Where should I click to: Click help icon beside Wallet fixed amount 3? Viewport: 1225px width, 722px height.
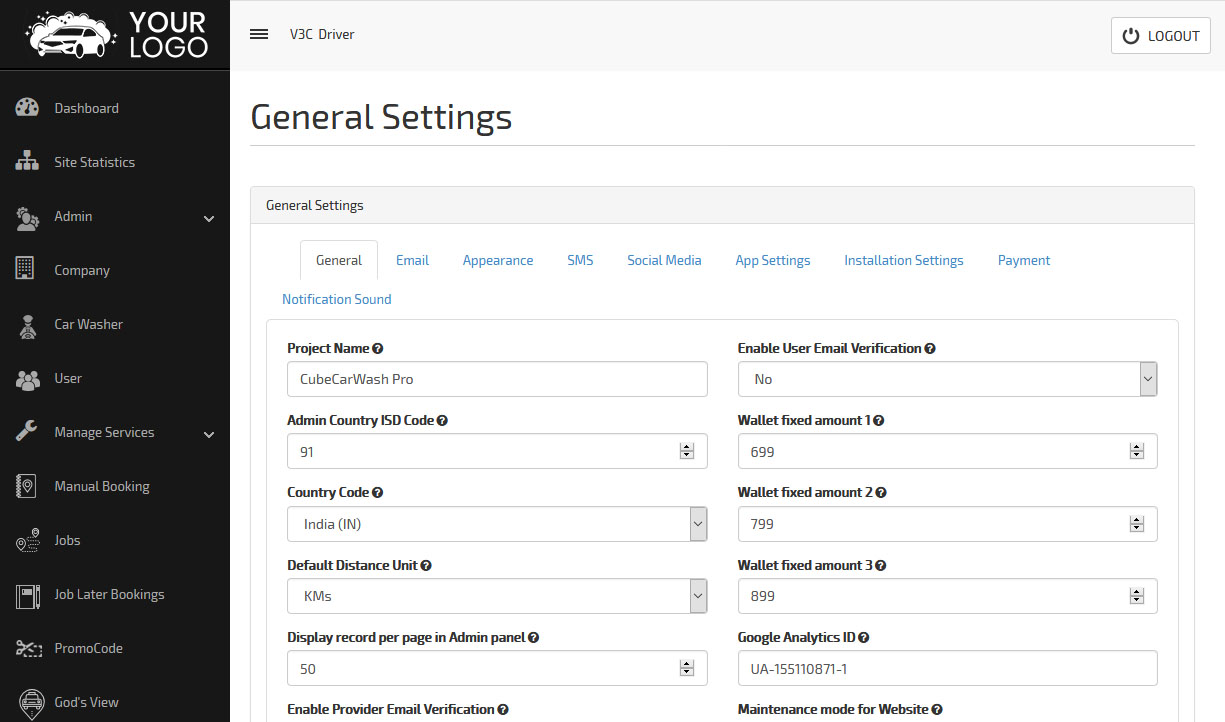click(x=881, y=565)
